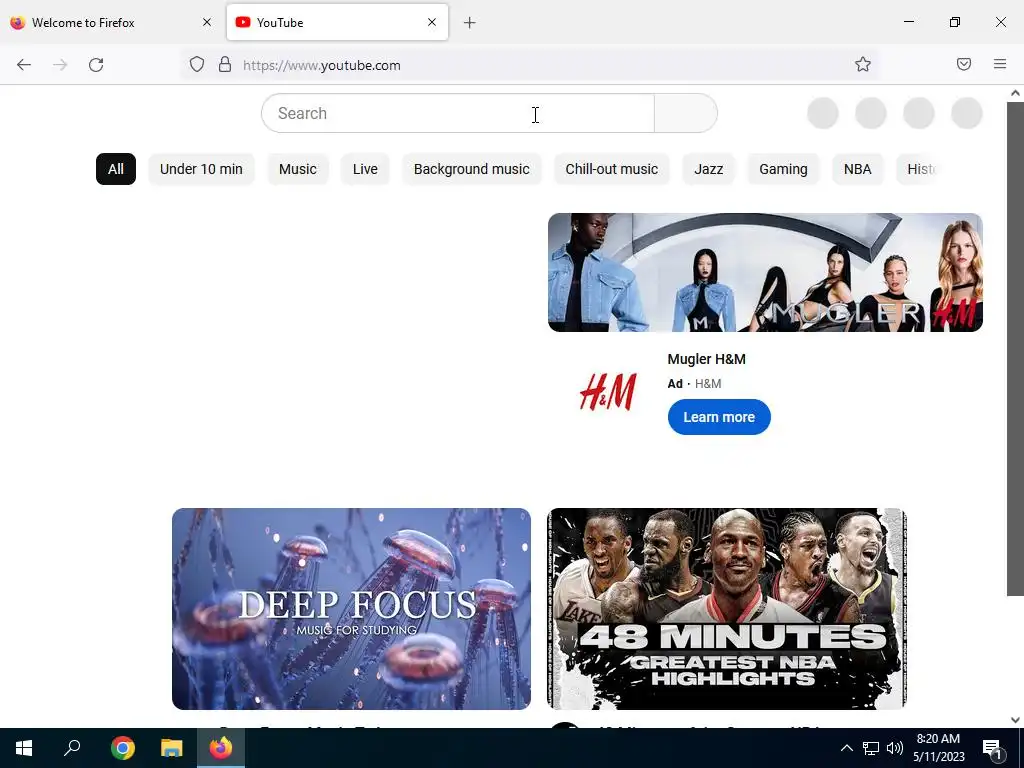Image resolution: width=1024 pixels, height=768 pixels.
Task: Open the Windows Start menu
Action: click(x=24, y=748)
